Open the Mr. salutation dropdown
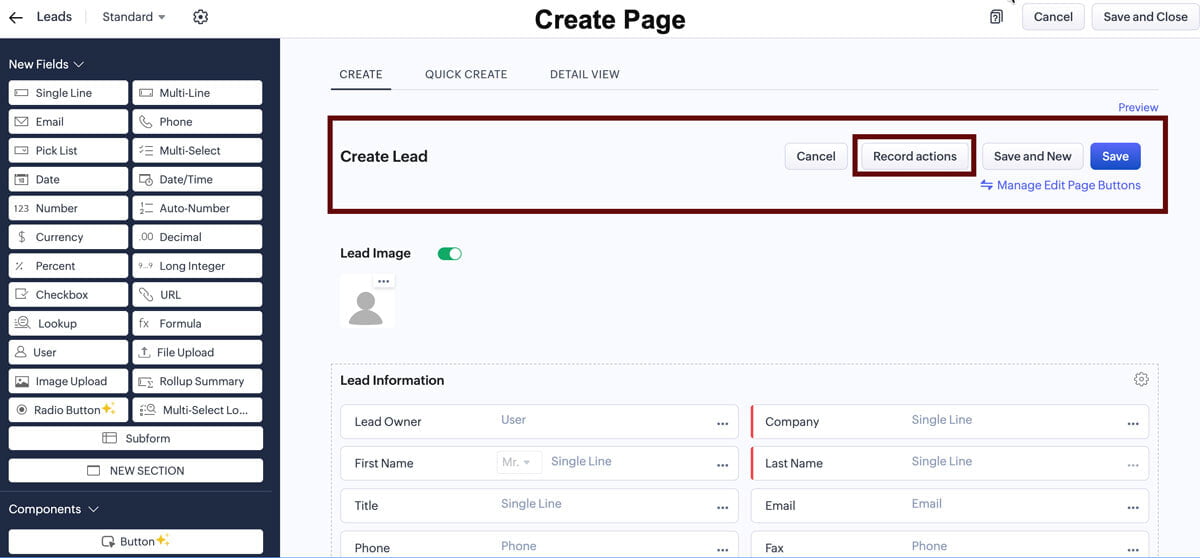The height and width of the screenshot is (558, 1200). pyautogui.click(x=520, y=462)
